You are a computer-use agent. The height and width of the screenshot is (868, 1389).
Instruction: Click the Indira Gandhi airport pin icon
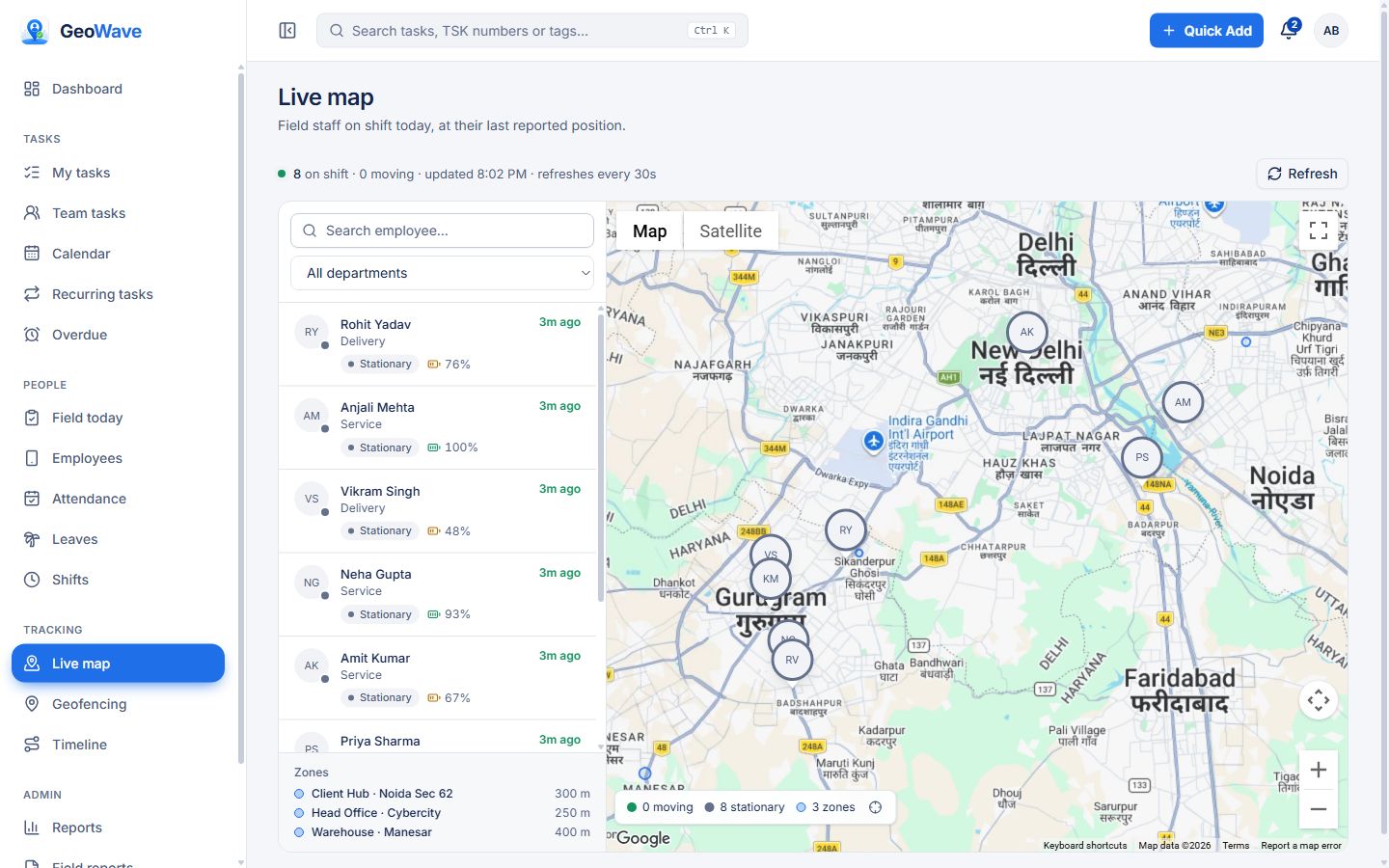874,441
